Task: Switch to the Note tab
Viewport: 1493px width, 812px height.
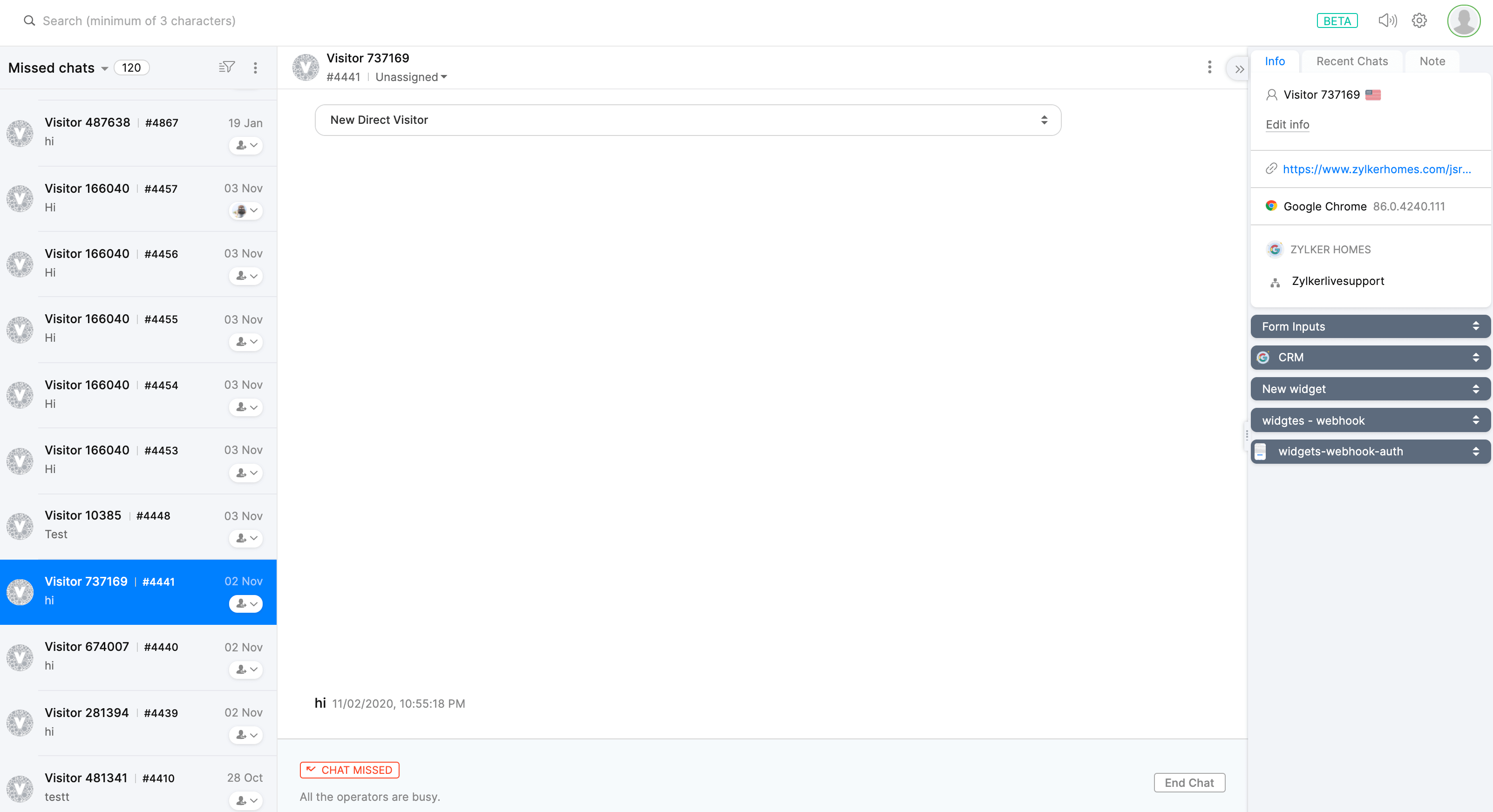Action: click(x=1432, y=61)
